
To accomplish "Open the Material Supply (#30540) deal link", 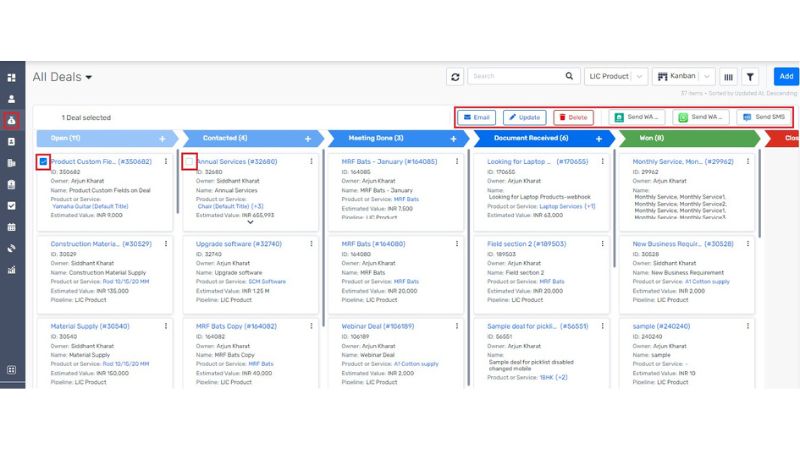I will 90,326.
